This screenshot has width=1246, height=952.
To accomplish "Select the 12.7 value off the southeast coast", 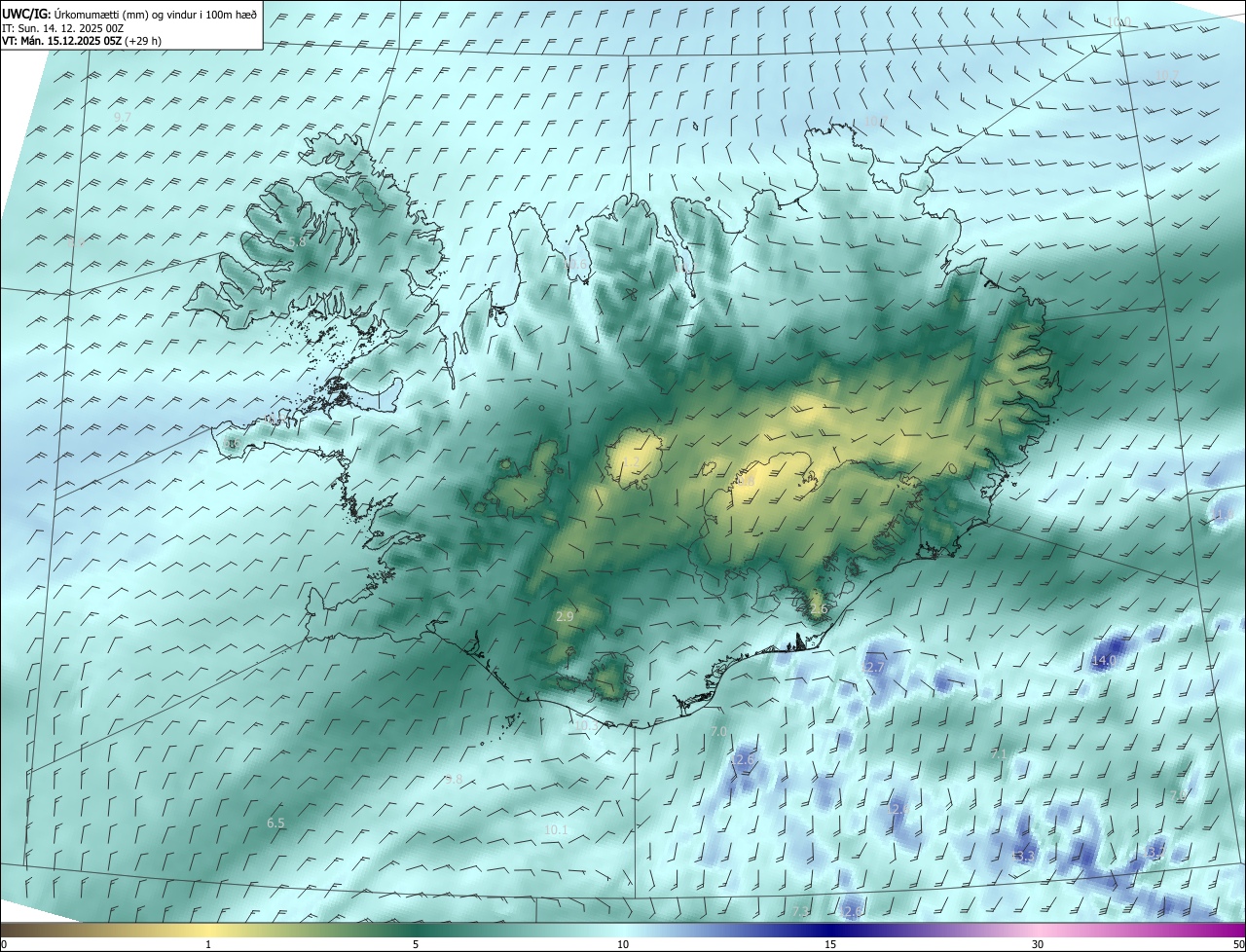I will click(874, 667).
